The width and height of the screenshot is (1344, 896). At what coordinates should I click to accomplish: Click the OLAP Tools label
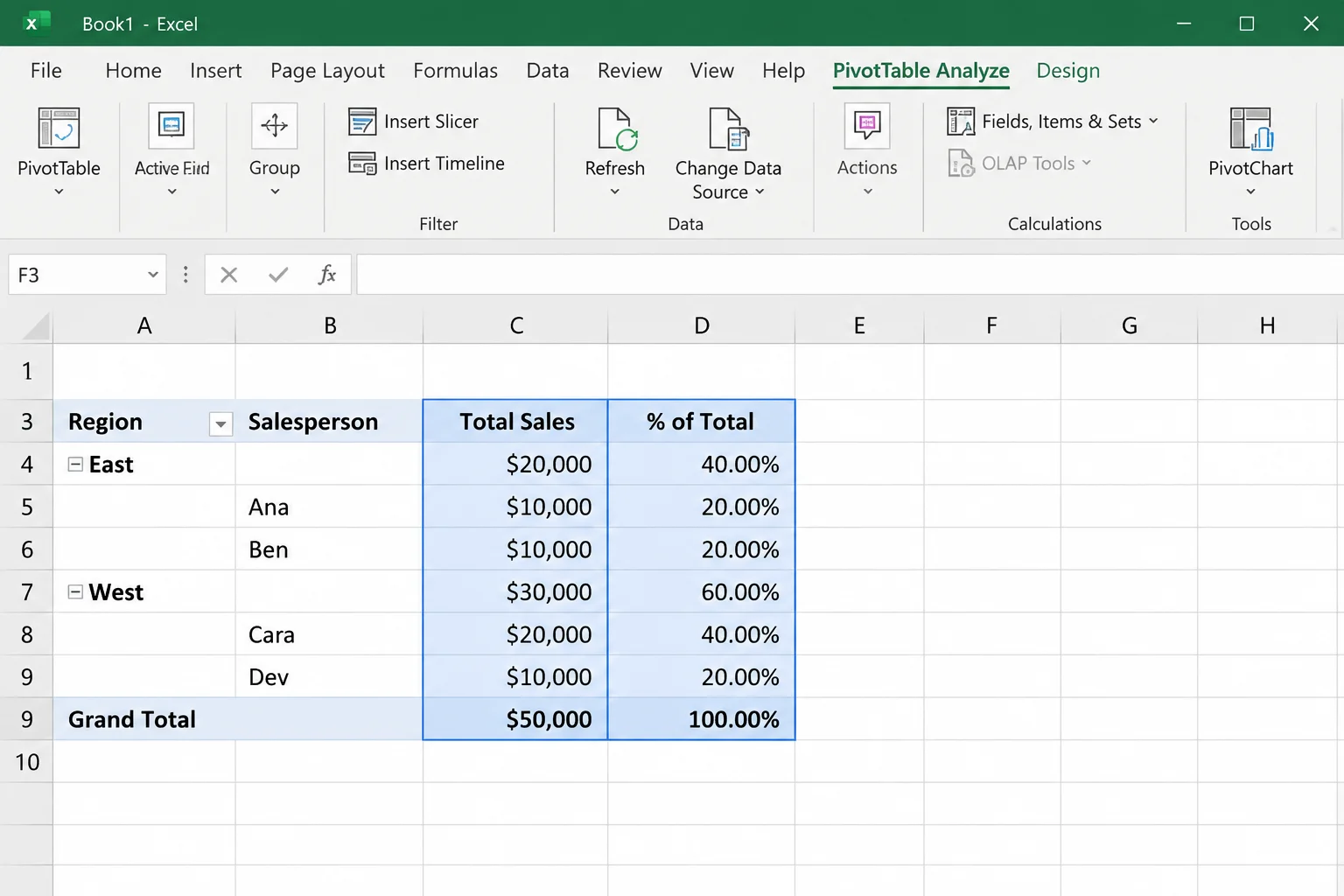point(1028,164)
